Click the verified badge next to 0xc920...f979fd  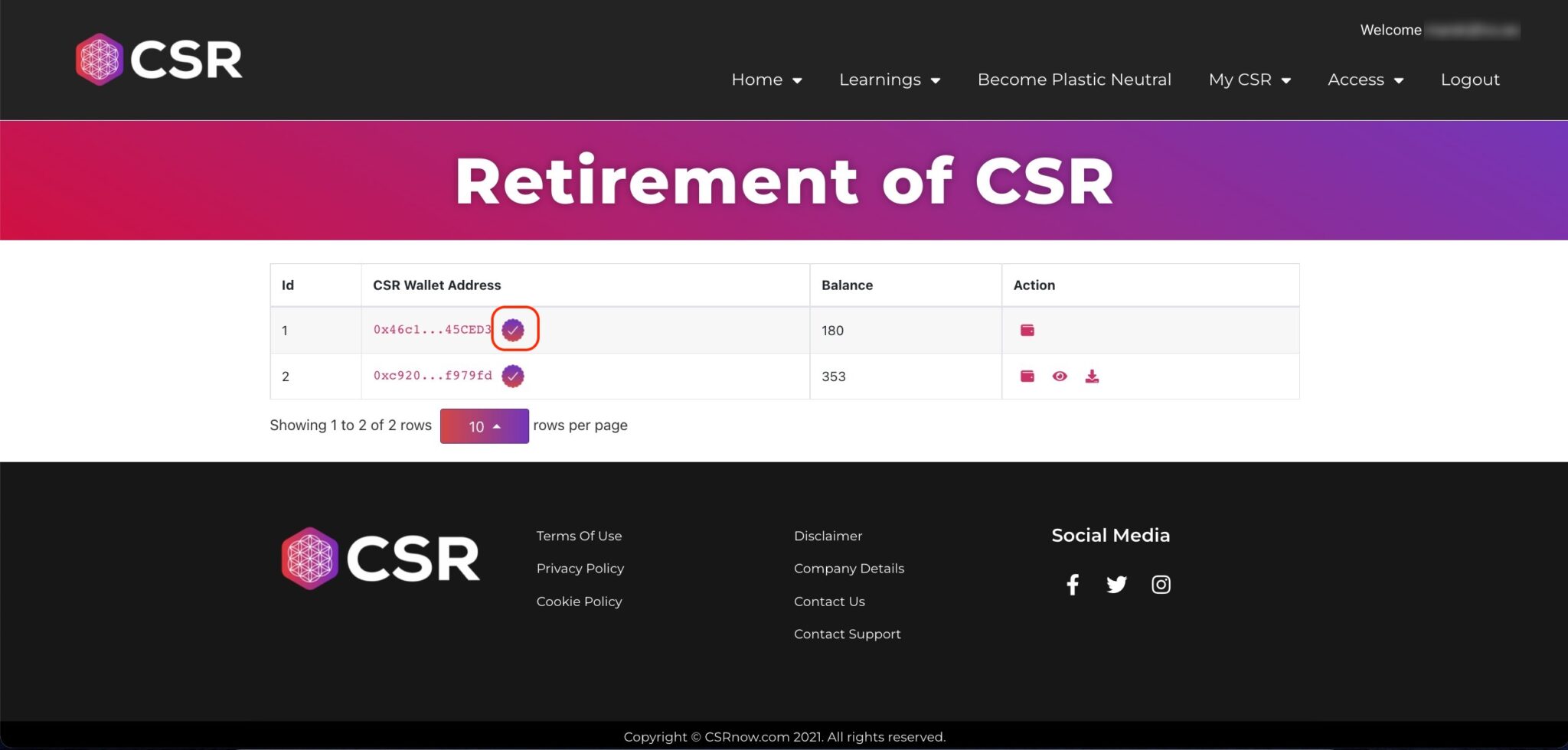513,376
